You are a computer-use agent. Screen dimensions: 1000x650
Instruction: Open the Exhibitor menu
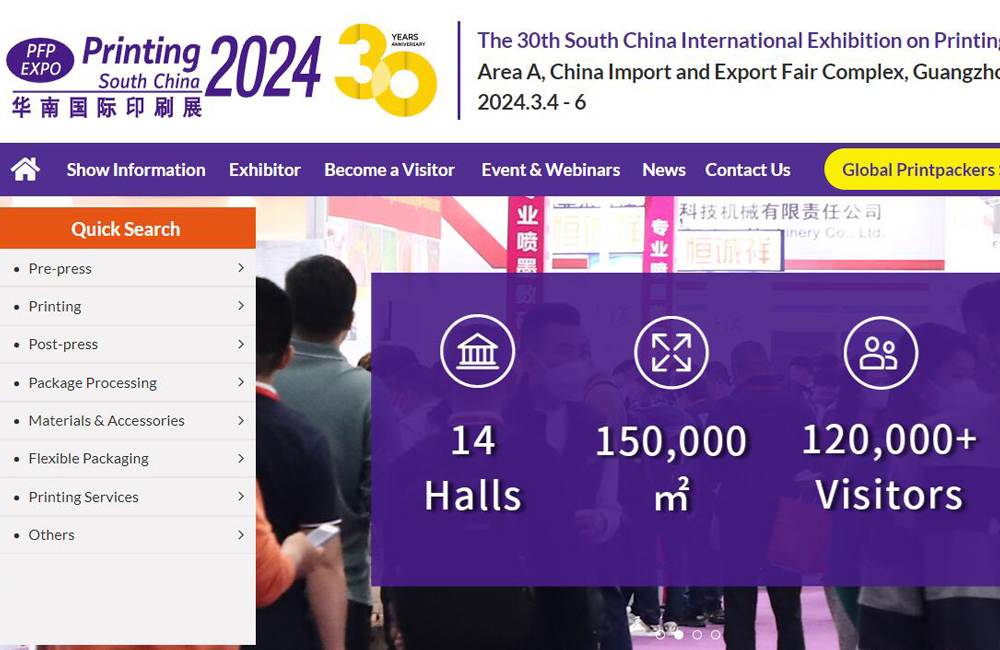coord(265,170)
